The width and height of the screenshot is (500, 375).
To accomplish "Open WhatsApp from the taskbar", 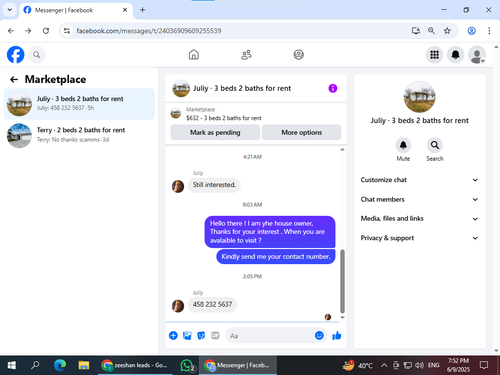I will (187, 365).
